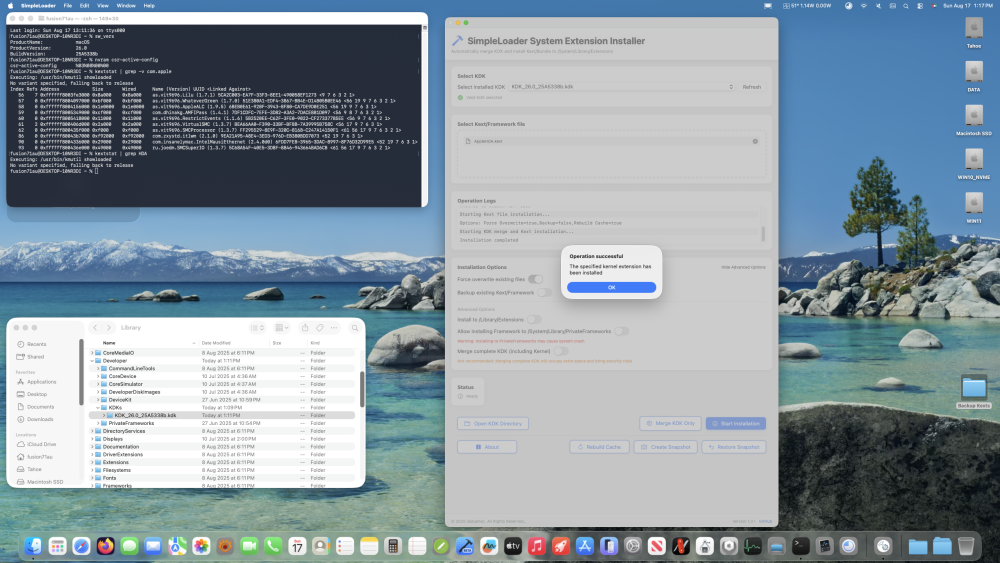The height and width of the screenshot is (563, 1000).
Task: Open the Trash in the Dock
Action: (966, 546)
